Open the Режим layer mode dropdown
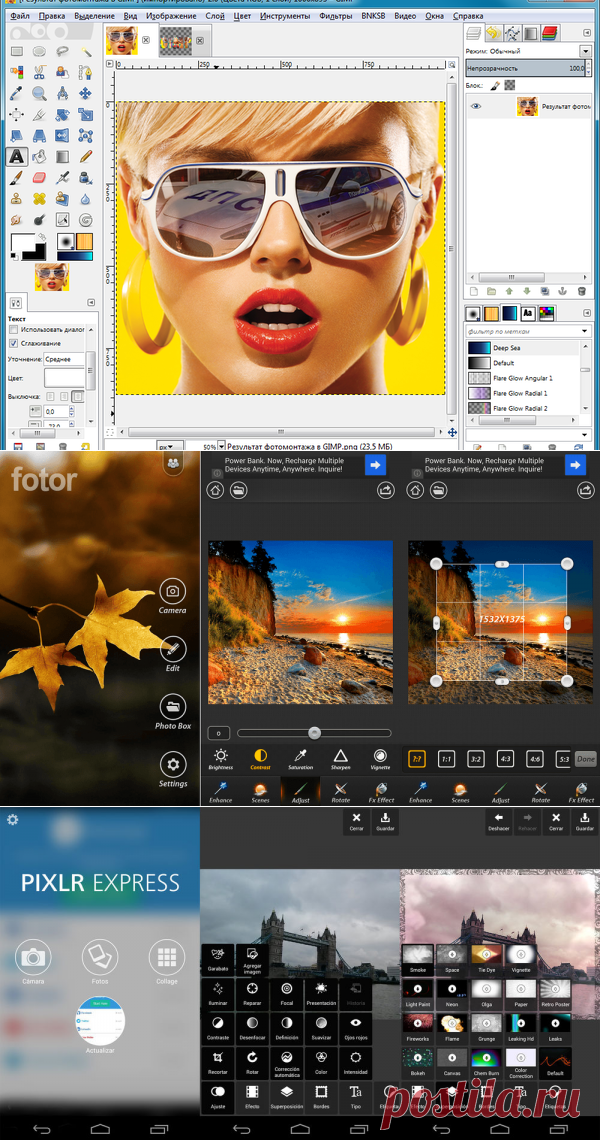Screen dimensions: 600x1140 coord(585,51)
